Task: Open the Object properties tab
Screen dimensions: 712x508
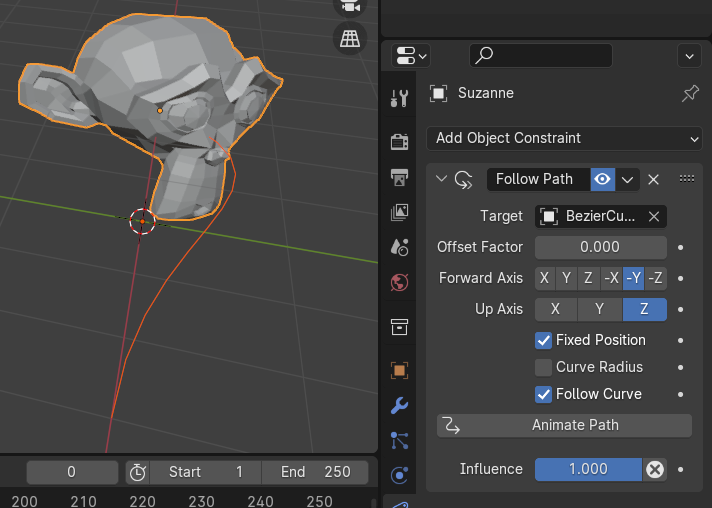Action: click(399, 370)
